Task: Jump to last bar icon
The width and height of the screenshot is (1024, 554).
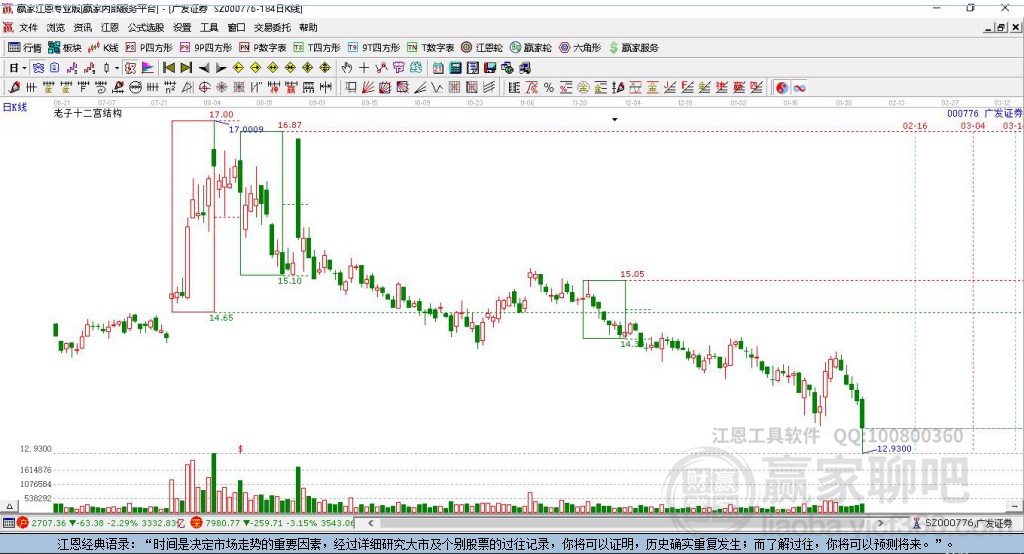Action: (186, 68)
